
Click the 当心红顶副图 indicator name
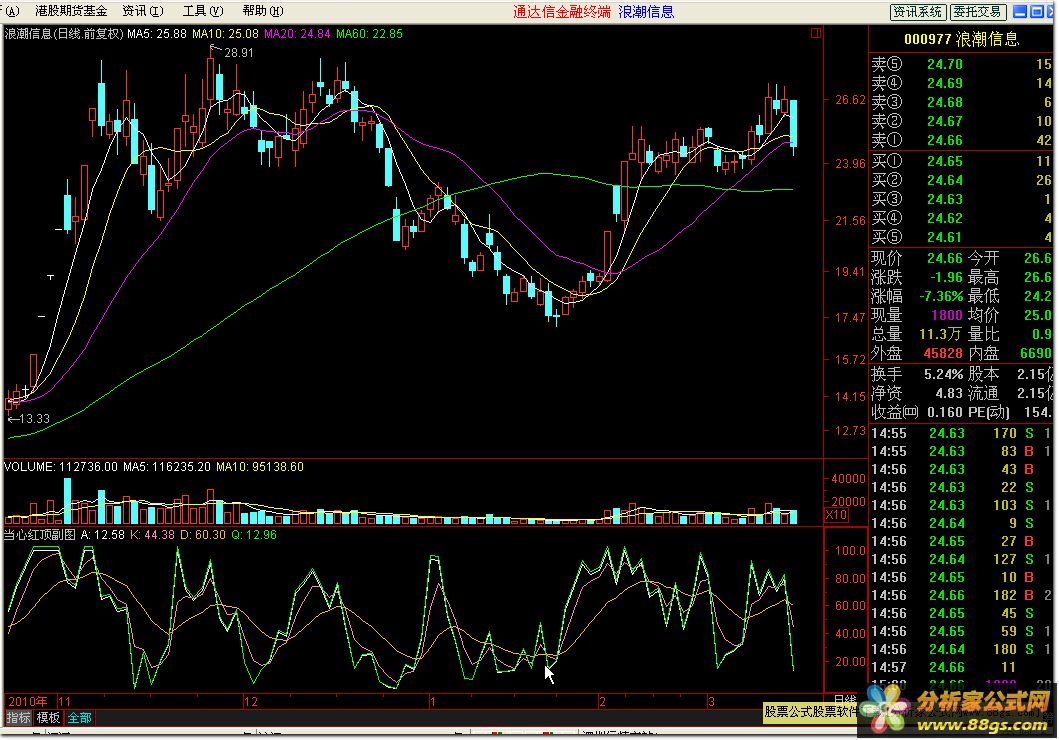click(x=39, y=535)
